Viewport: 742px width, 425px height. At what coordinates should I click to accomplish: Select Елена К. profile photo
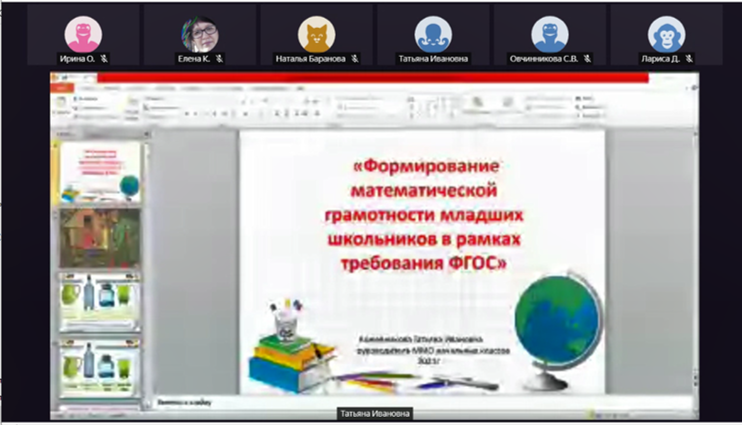199,33
